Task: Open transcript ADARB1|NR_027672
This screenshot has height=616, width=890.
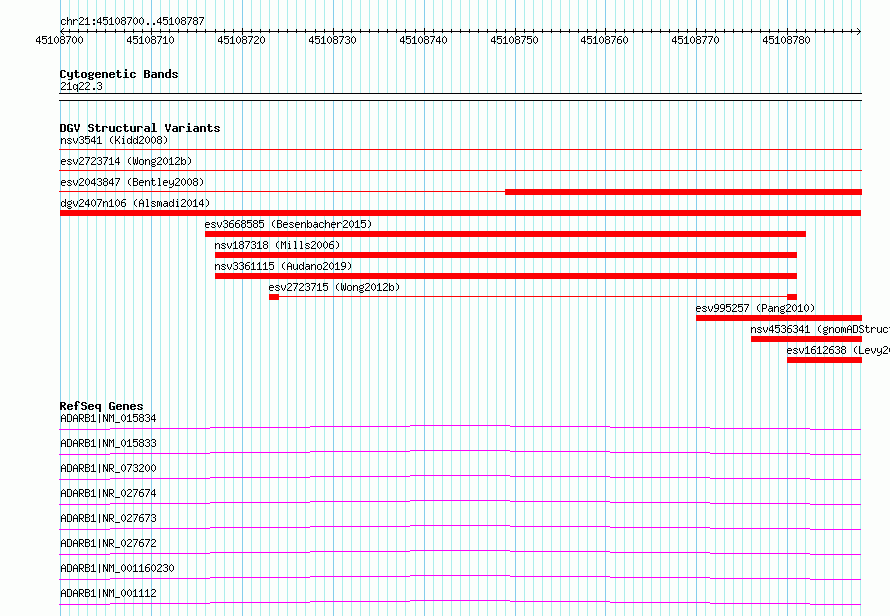Action: (108, 543)
